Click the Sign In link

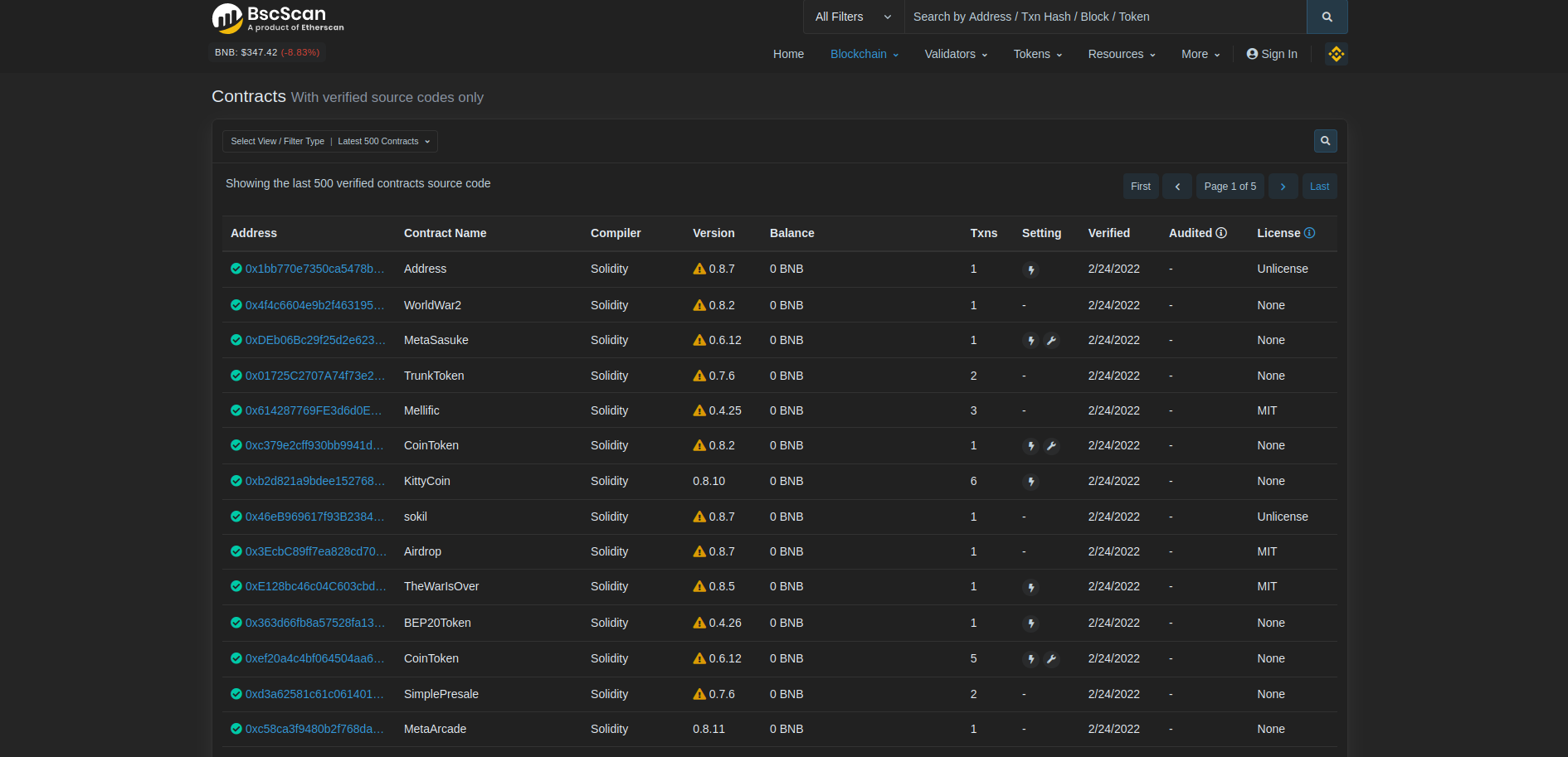[x=1272, y=54]
